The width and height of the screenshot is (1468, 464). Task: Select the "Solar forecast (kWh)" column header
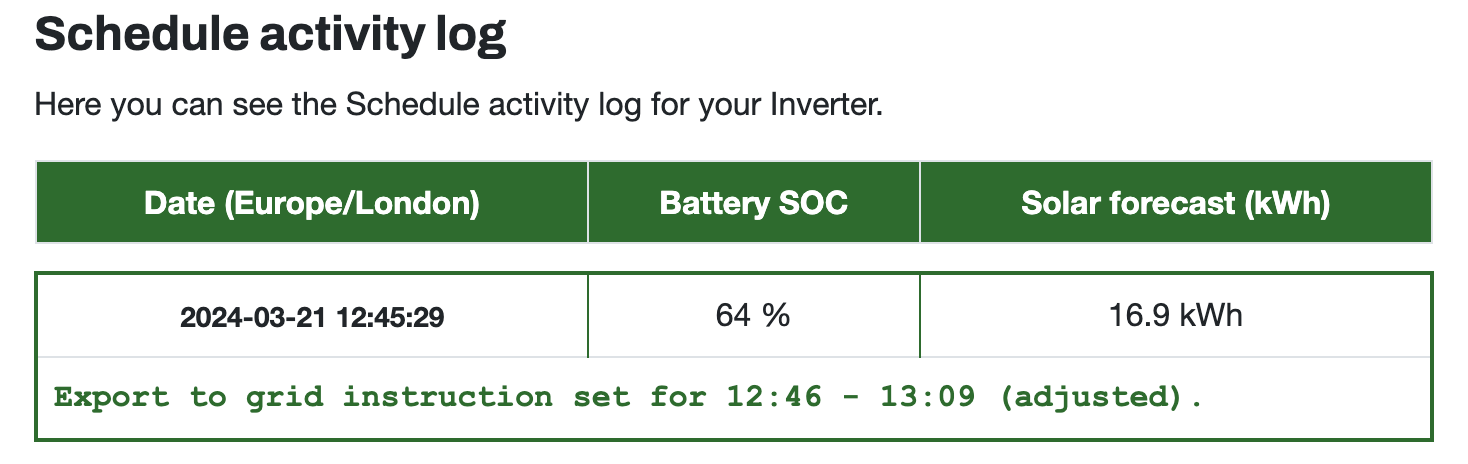click(x=1176, y=203)
